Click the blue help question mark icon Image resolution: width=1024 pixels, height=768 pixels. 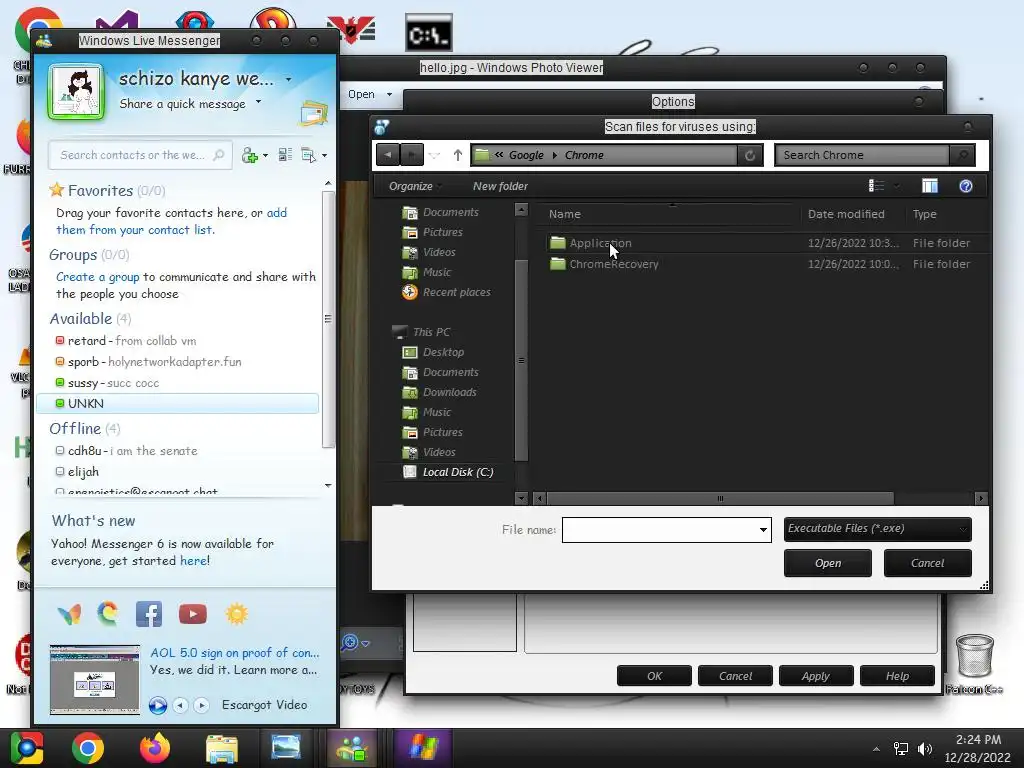pos(966,186)
